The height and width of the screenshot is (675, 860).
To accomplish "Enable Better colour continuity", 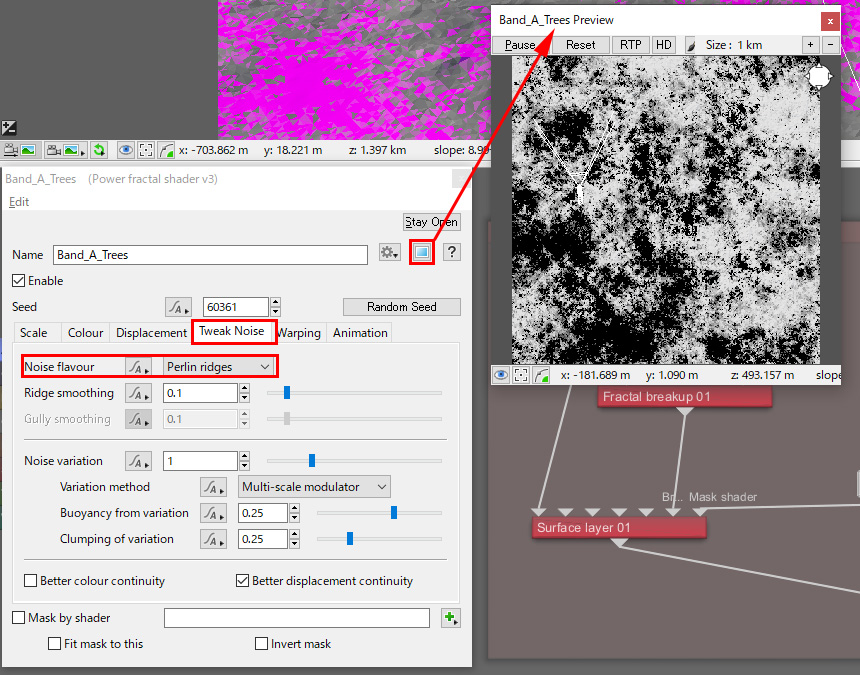I will (31, 581).
